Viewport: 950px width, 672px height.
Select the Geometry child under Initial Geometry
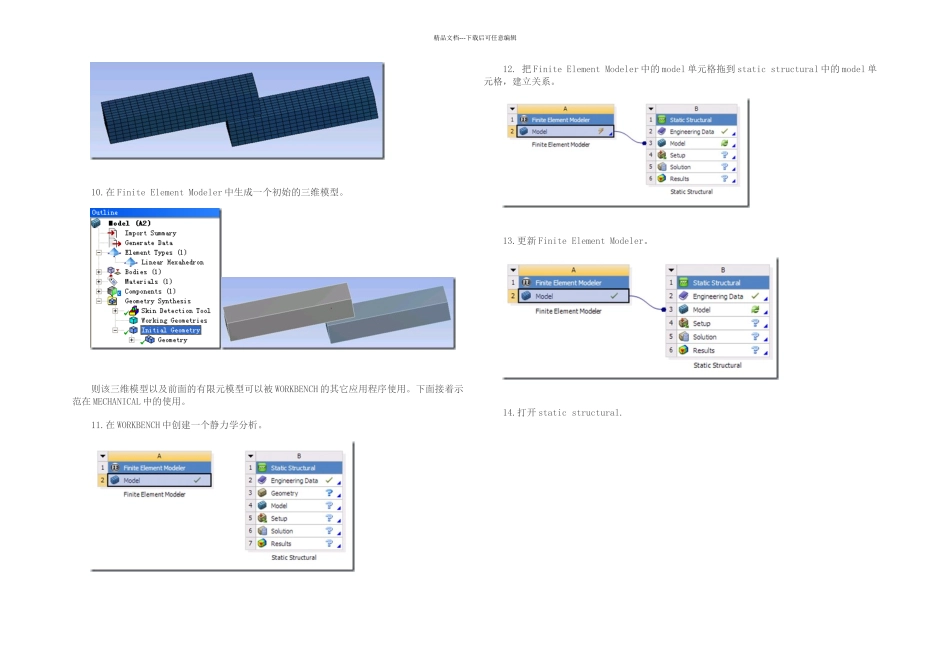click(172, 340)
